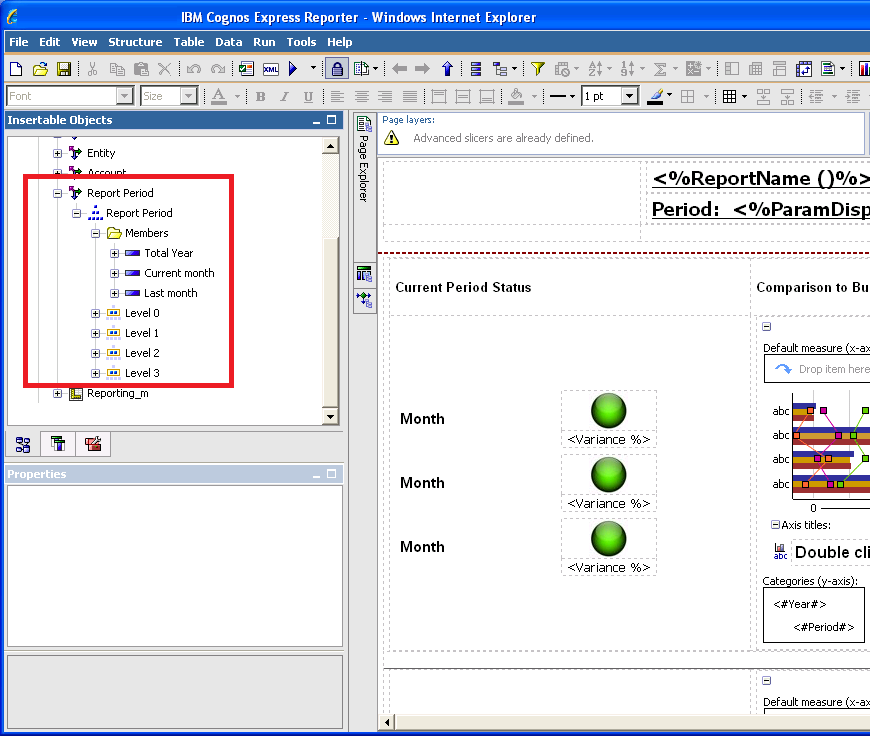Save the report with floppy disk icon
Screen dimensions: 870x736
pos(64,69)
